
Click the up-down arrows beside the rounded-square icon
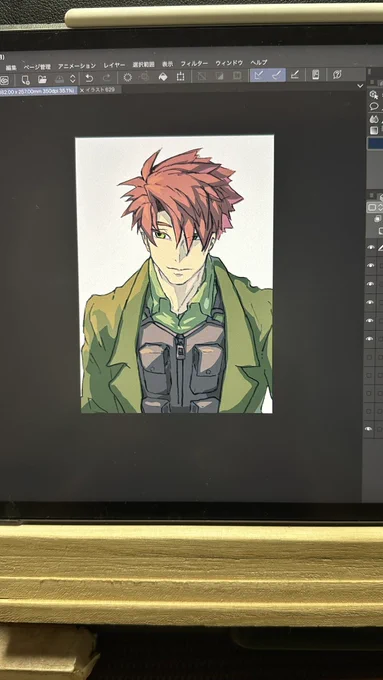coord(380,208)
